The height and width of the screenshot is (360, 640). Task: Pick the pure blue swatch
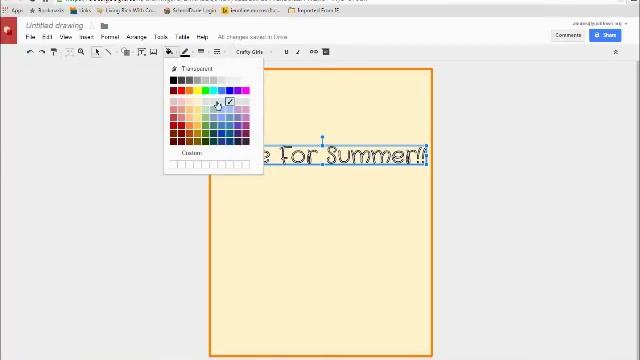coord(230,91)
